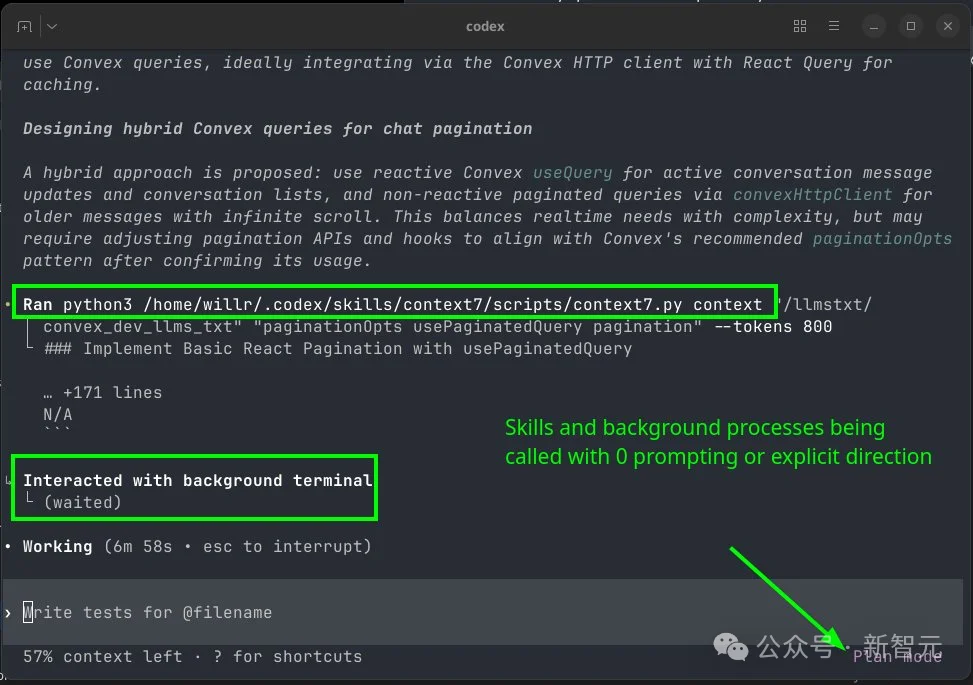Click the highlighted useQuery keyword

(x=572, y=173)
